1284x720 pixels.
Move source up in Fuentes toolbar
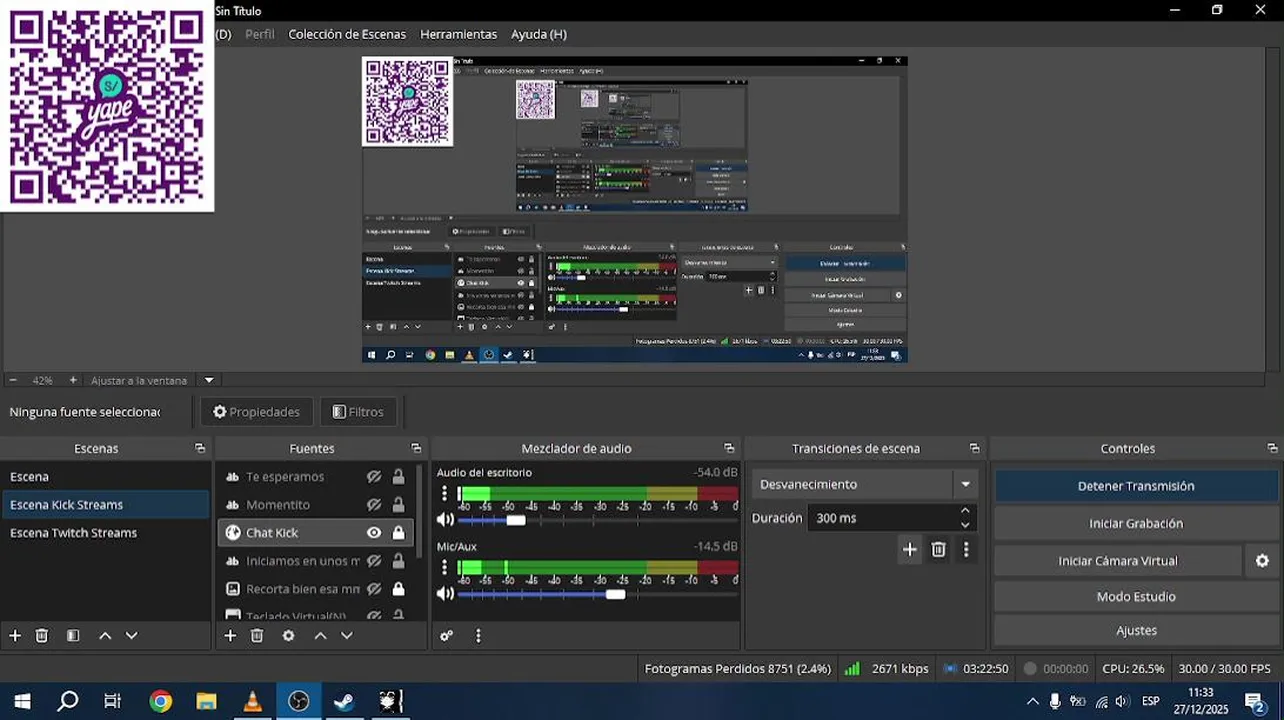coord(321,636)
